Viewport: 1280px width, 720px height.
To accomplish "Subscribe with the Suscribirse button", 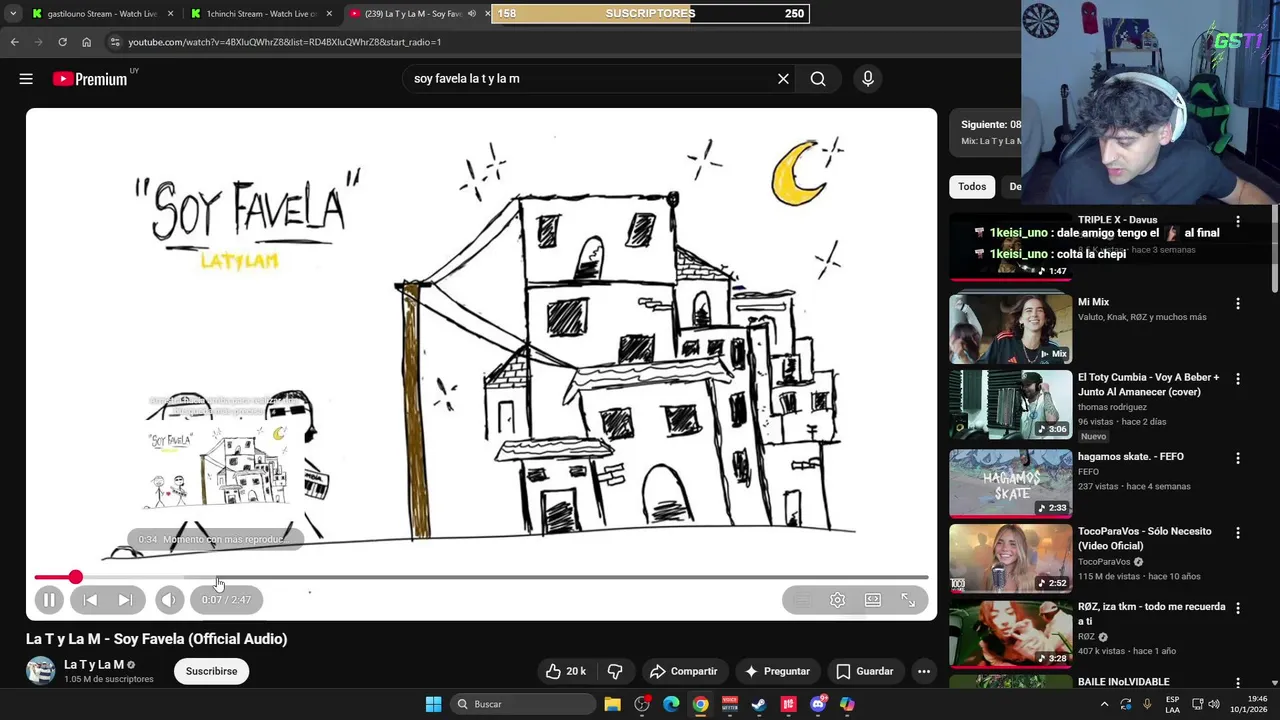I will [x=211, y=671].
